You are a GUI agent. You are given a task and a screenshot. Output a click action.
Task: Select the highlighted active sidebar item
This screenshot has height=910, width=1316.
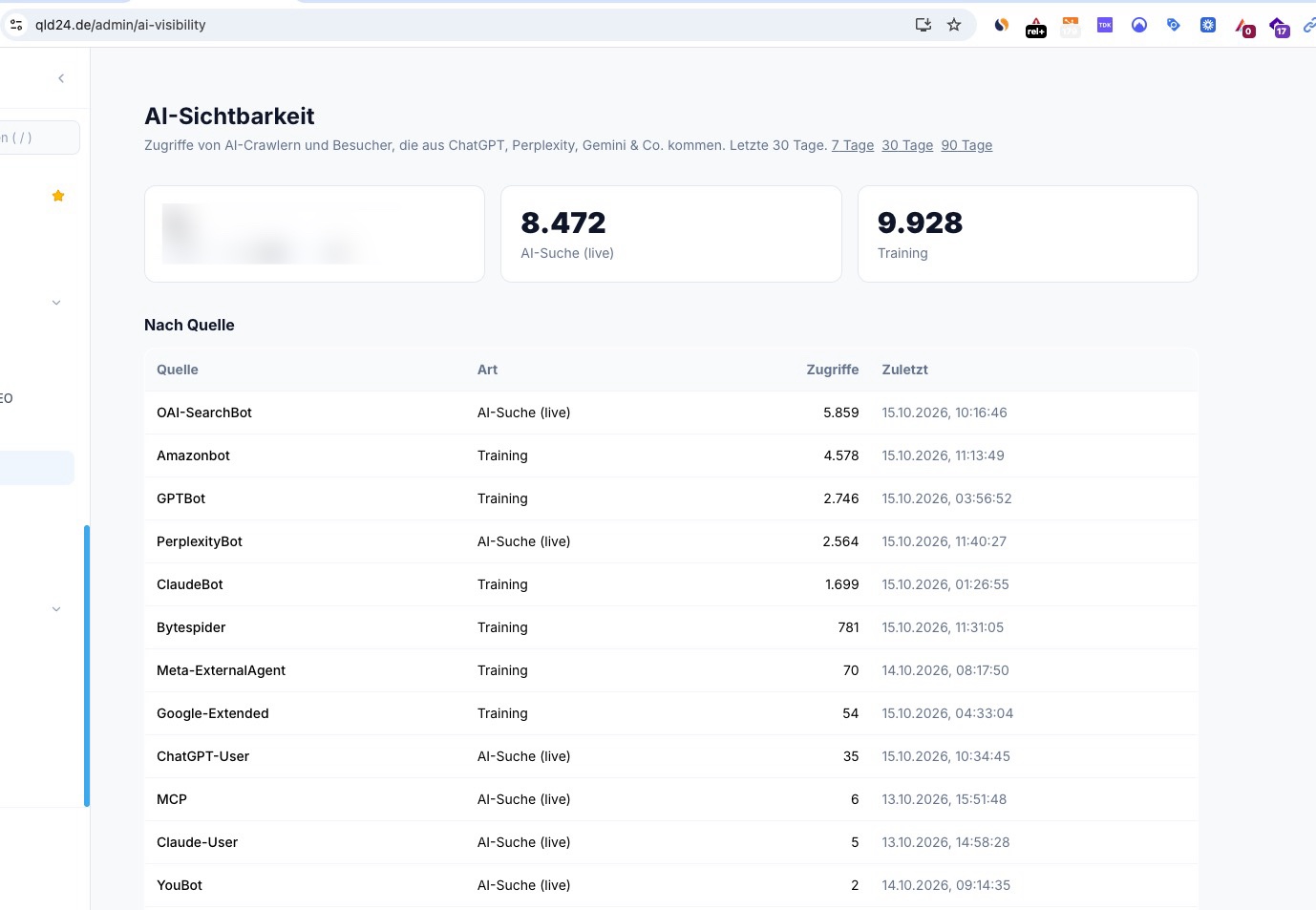click(37, 468)
